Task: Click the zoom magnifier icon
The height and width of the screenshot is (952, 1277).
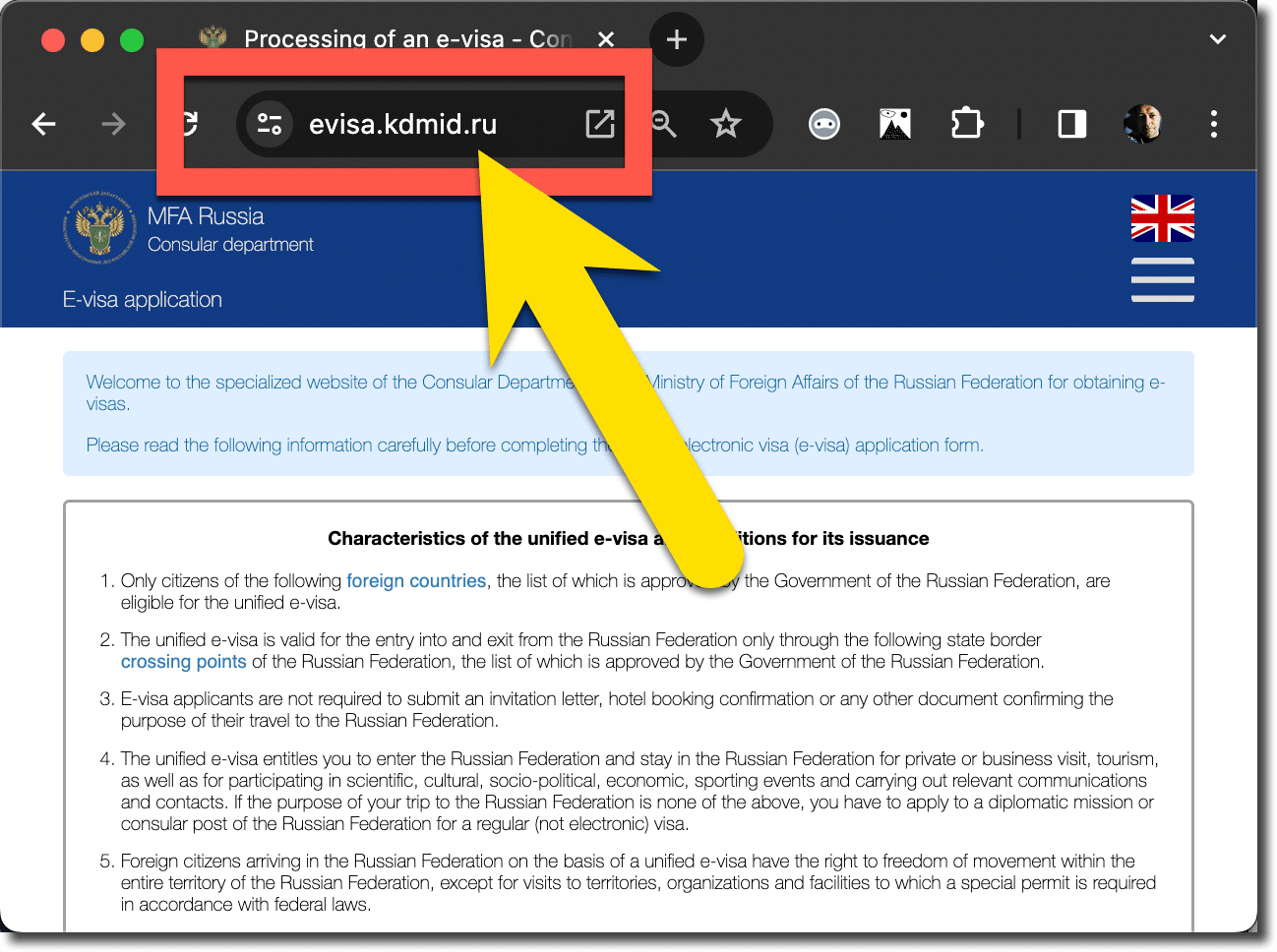Action: (x=664, y=124)
